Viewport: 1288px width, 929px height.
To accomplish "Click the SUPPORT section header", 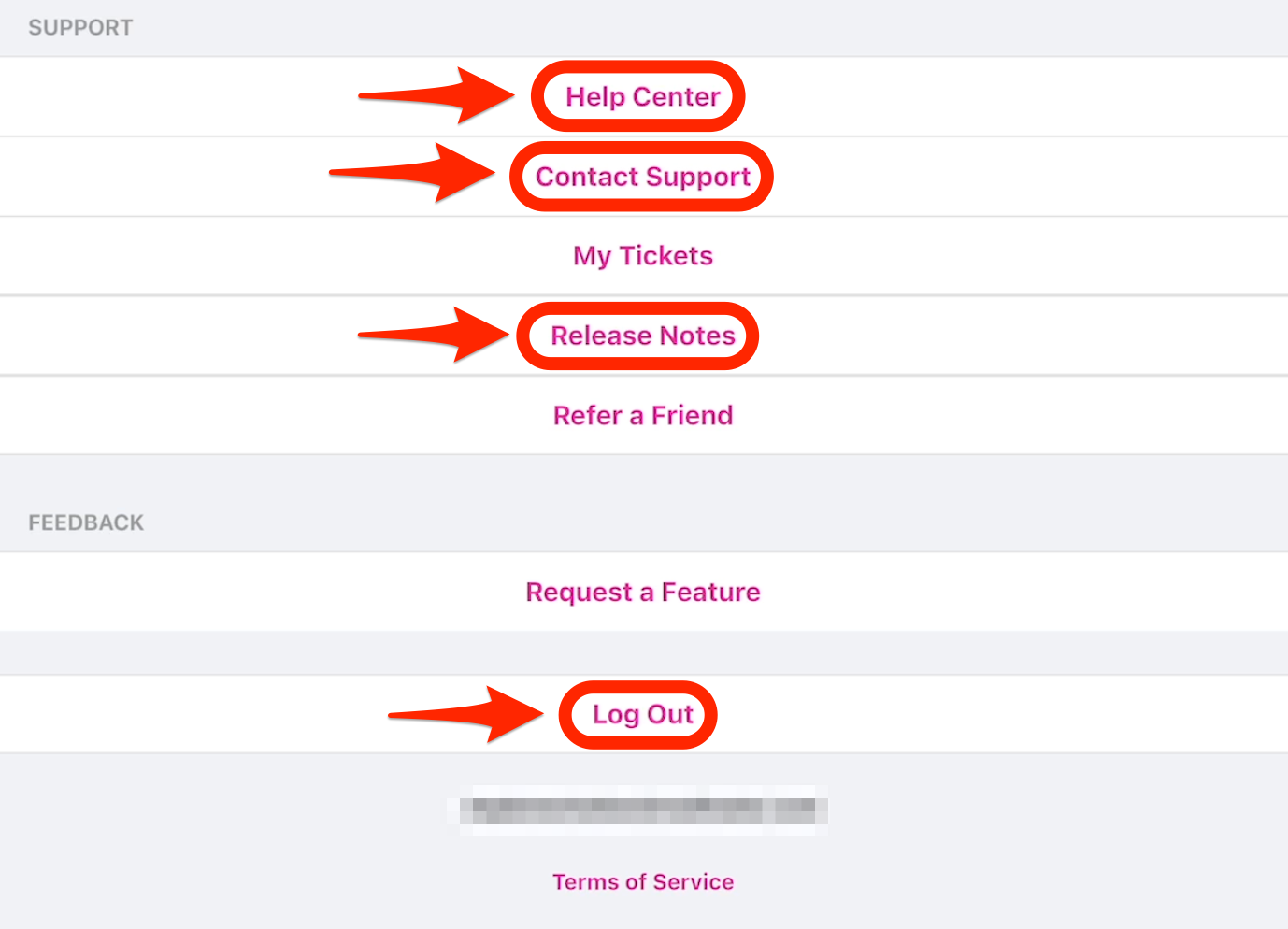I will 80,28.
